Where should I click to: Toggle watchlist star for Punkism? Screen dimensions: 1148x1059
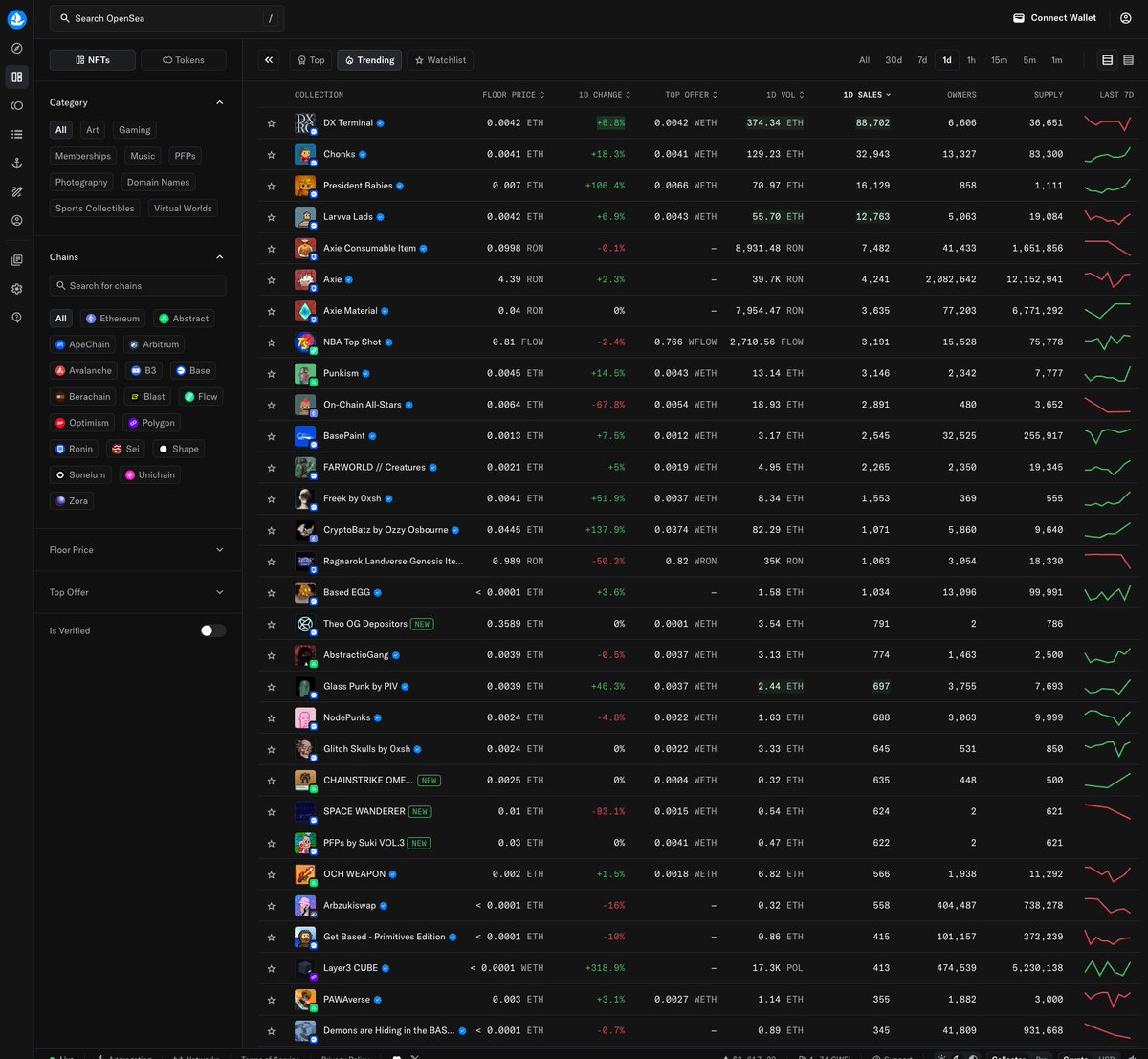(272, 373)
